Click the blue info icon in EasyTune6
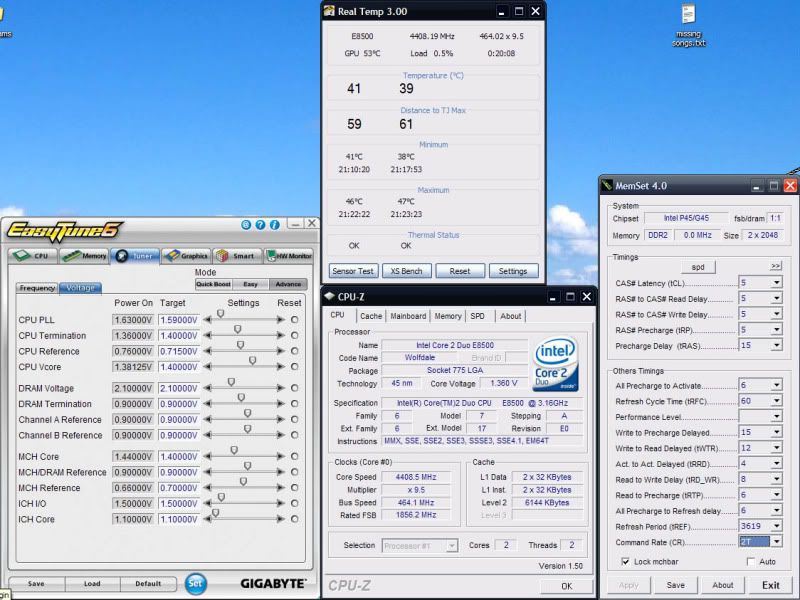Viewport: 800px width, 600px height. coord(274,224)
